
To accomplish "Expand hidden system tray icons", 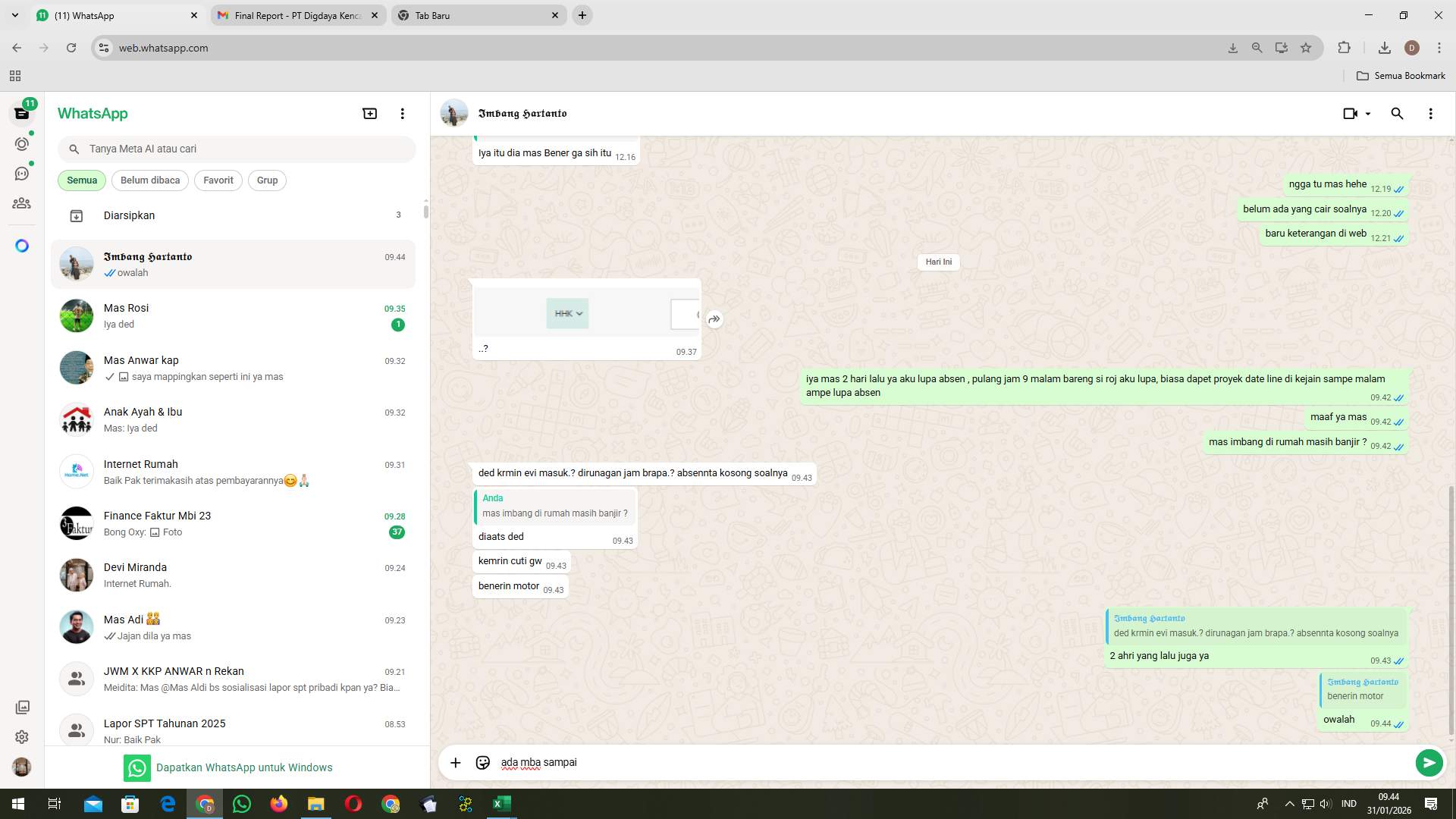I will pos(1288,803).
